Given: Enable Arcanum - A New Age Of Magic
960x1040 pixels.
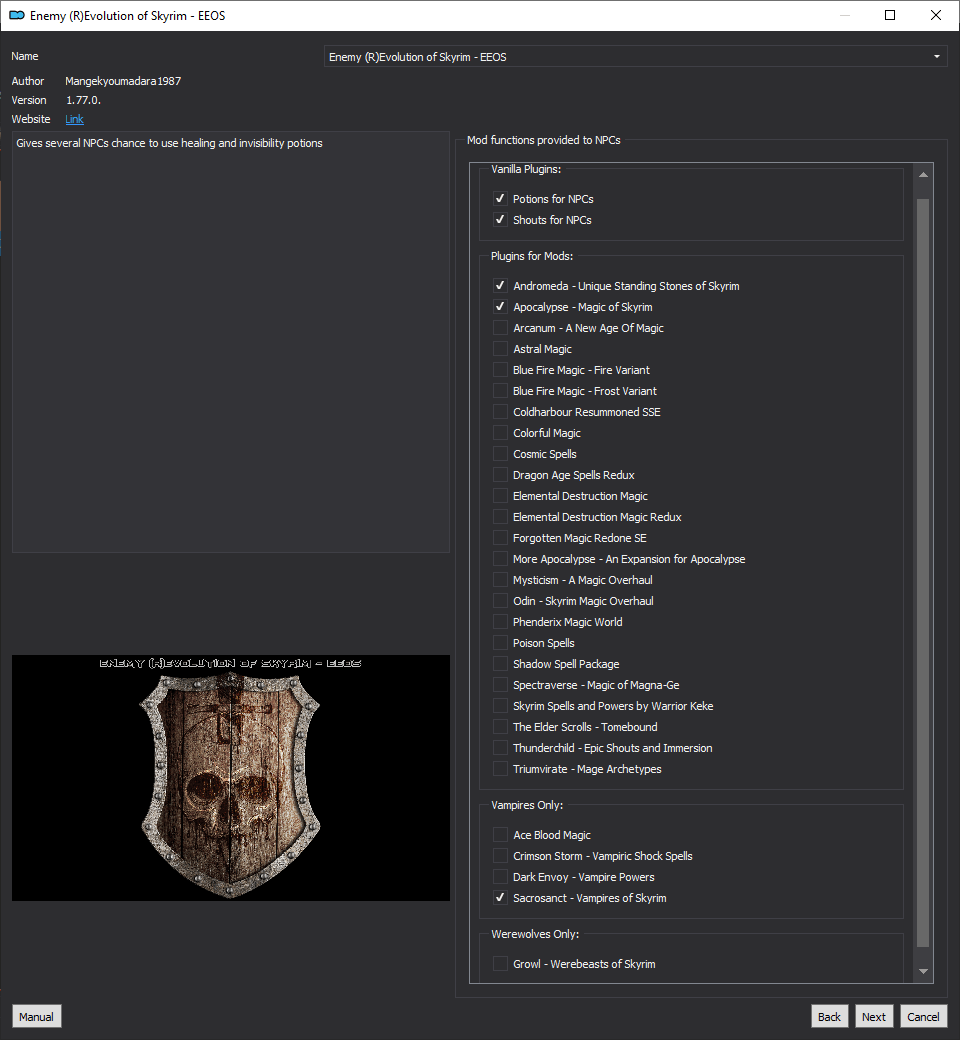Looking at the screenshot, I should click(500, 328).
